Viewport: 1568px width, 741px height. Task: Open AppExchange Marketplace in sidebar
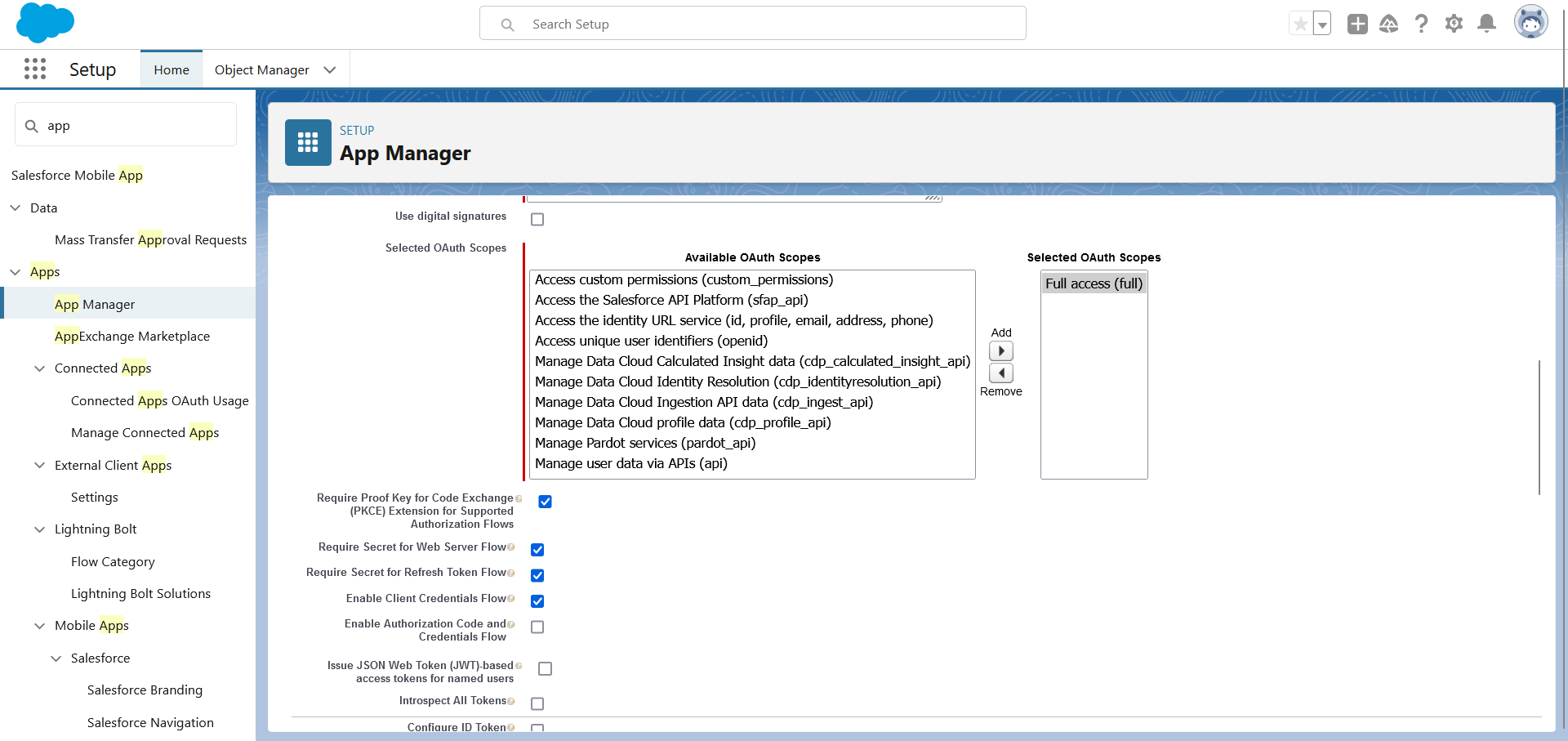(132, 337)
